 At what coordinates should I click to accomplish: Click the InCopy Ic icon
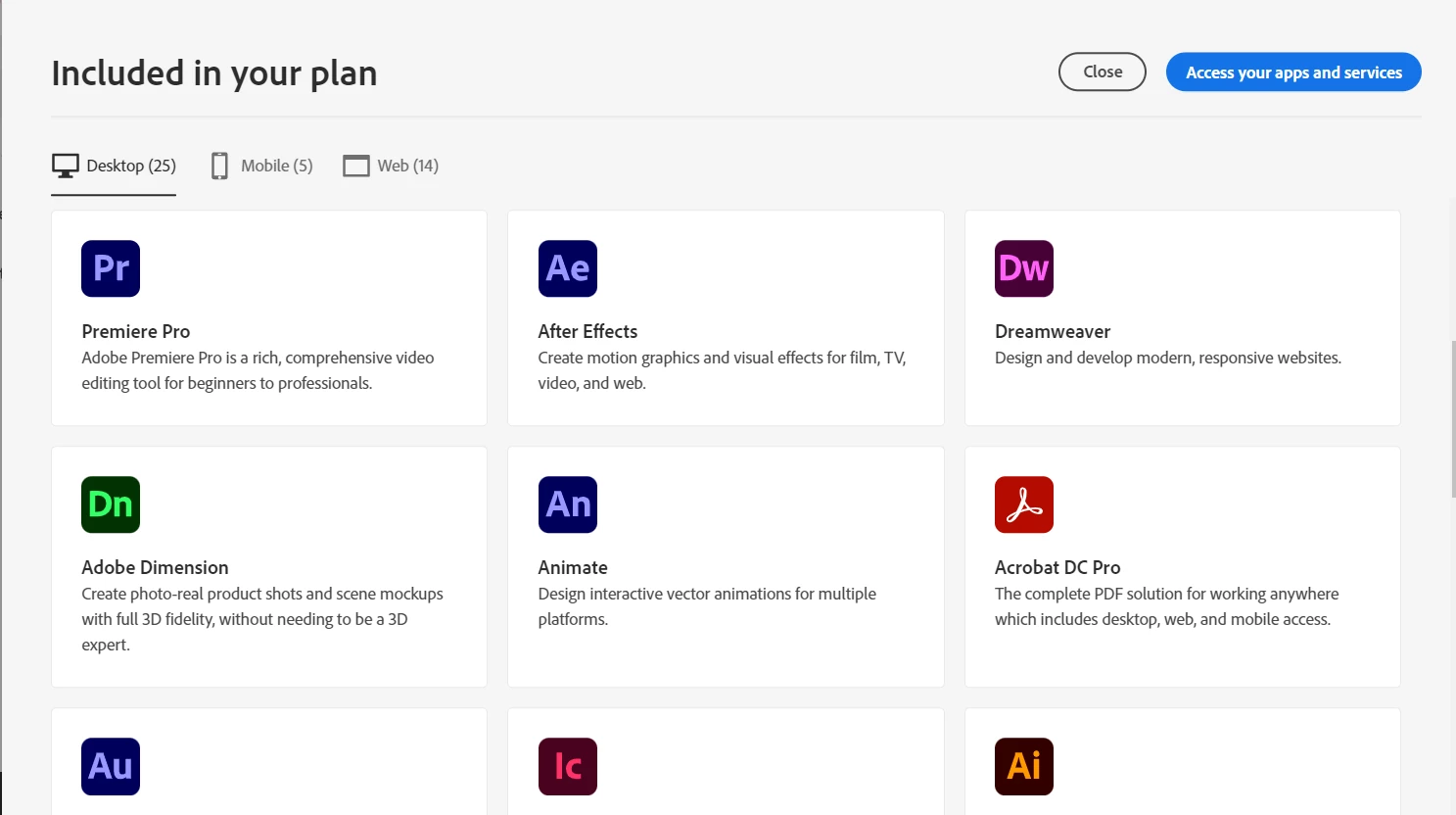pyautogui.click(x=568, y=766)
